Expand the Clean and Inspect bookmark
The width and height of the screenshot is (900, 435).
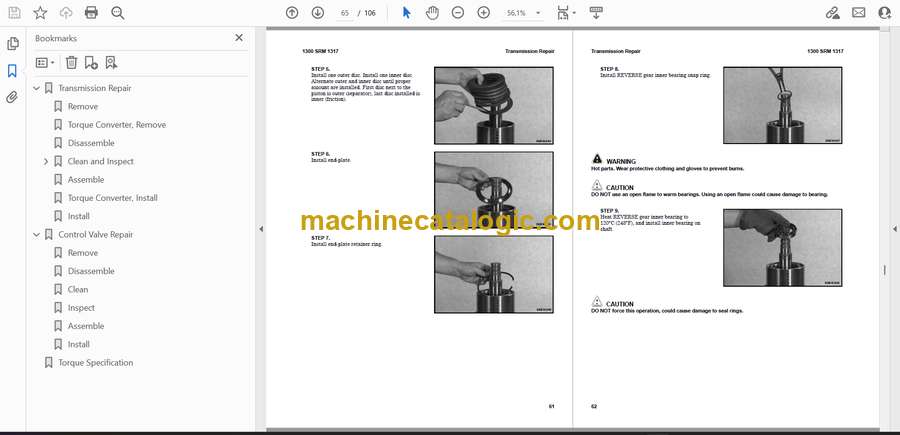pyautogui.click(x=46, y=162)
